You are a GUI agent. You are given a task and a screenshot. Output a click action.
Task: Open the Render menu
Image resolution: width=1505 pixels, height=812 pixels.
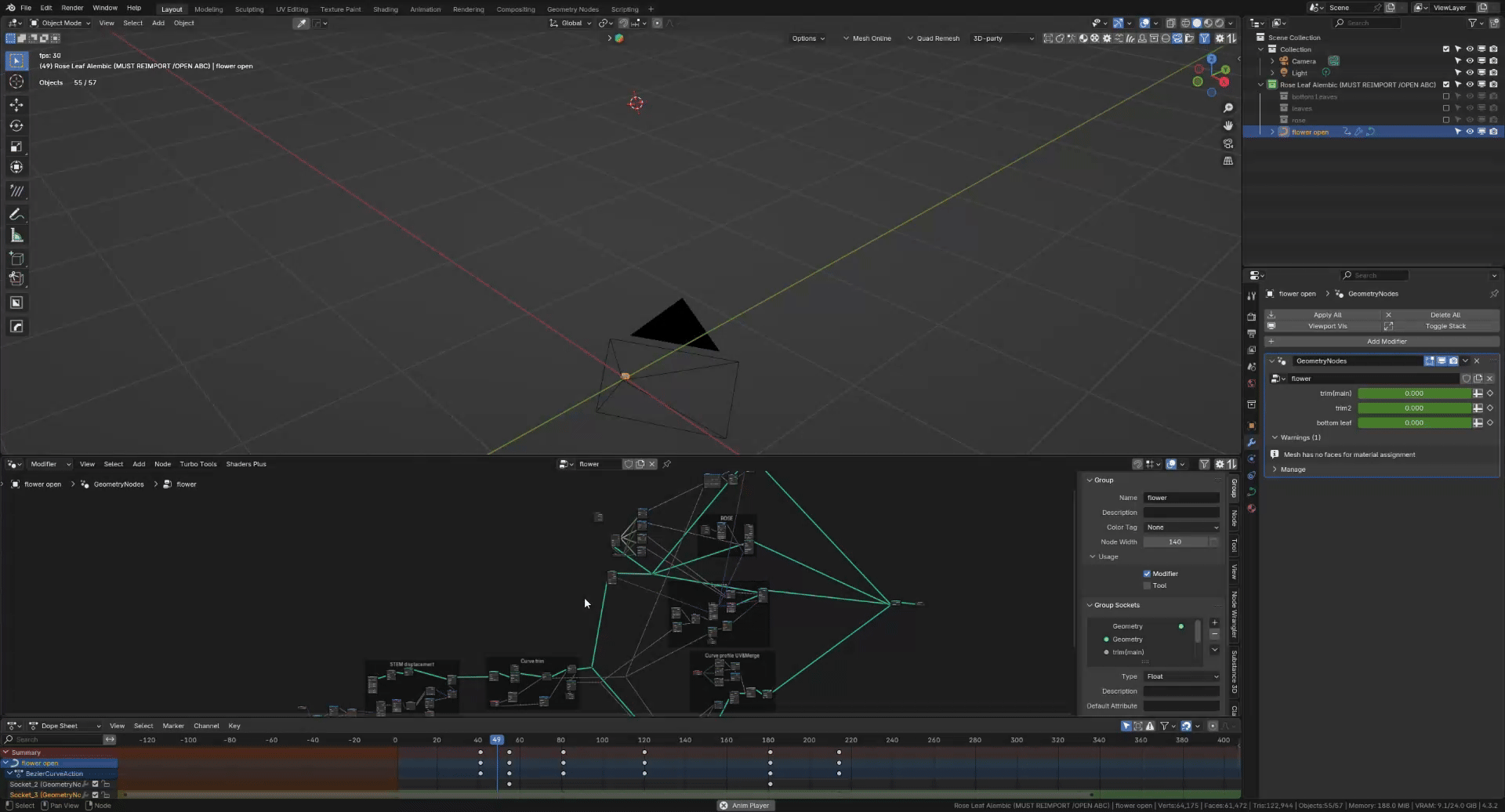(72, 8)
